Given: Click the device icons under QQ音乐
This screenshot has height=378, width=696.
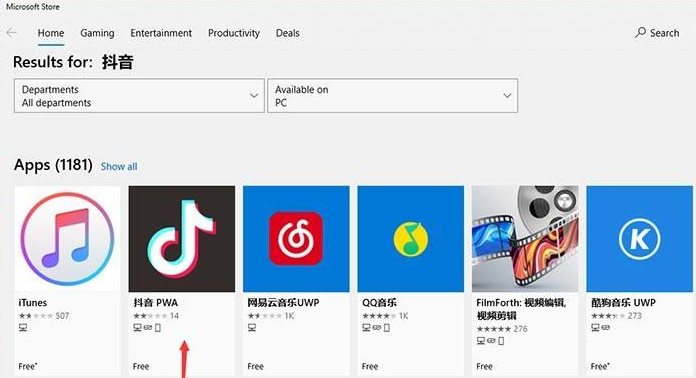Looking at the screenshot, I should [376, 328].
